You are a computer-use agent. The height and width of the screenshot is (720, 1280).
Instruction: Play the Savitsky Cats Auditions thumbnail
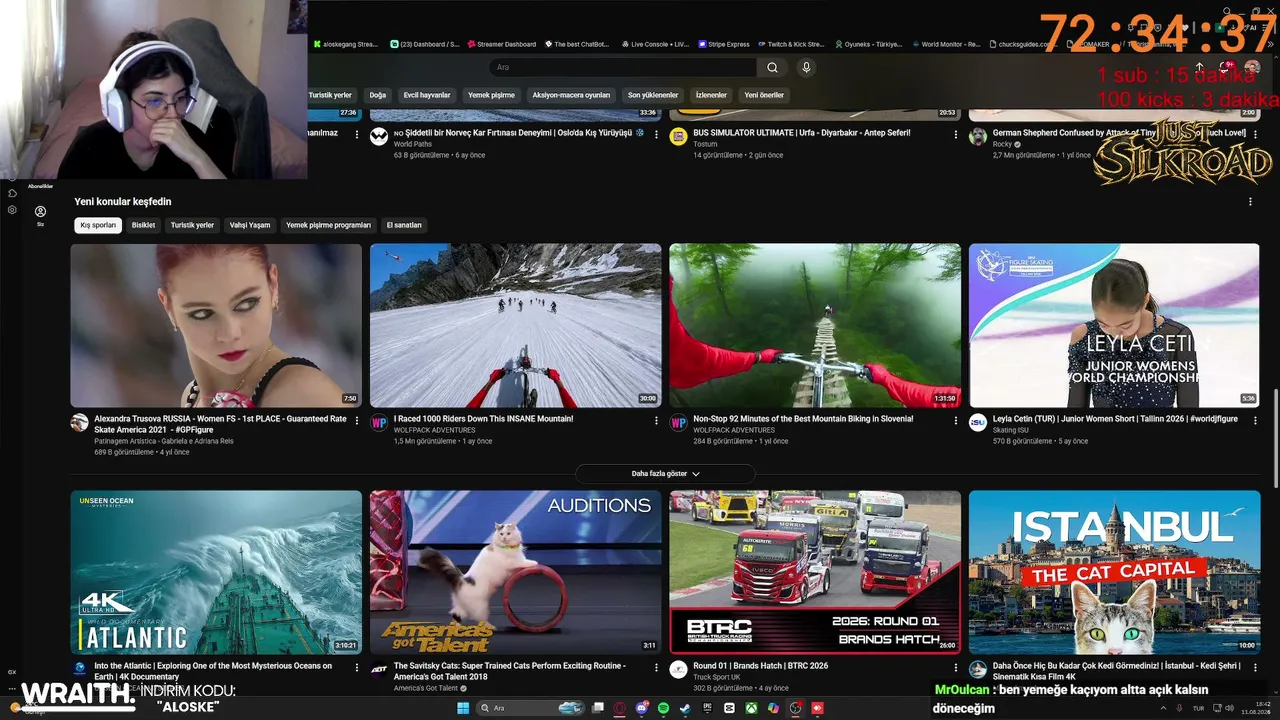(516, 572)
